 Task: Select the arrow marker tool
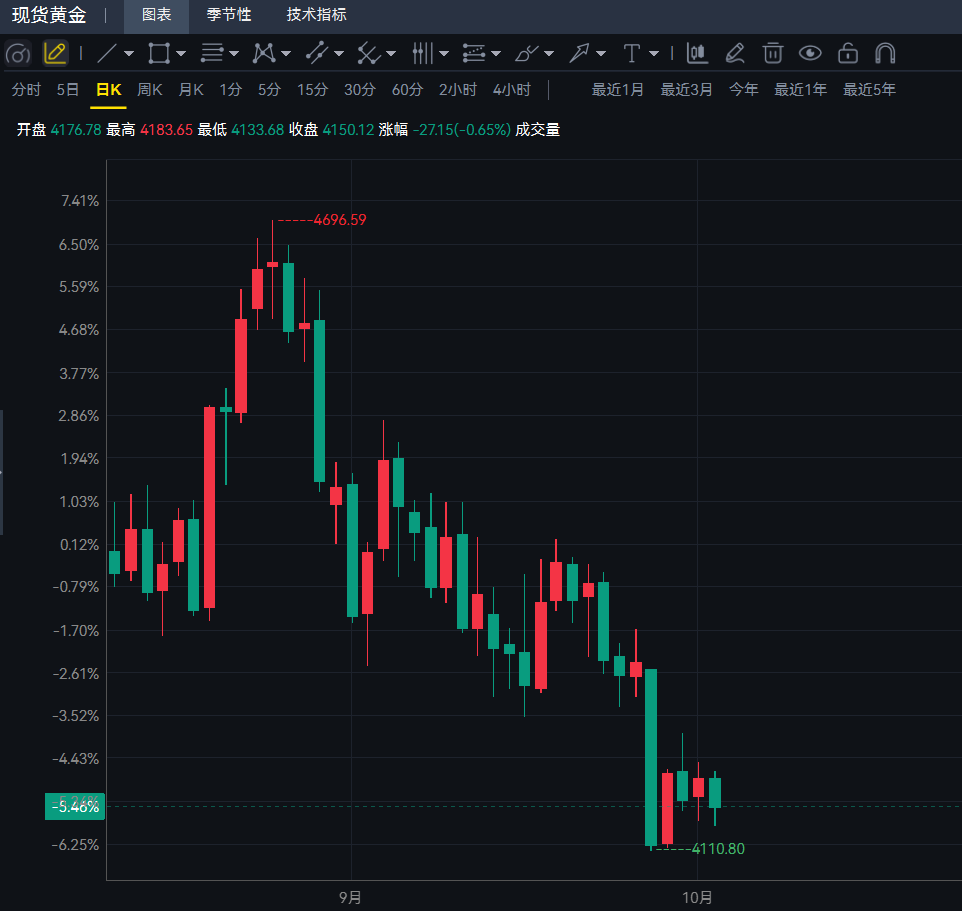click(x=579, y=53)
